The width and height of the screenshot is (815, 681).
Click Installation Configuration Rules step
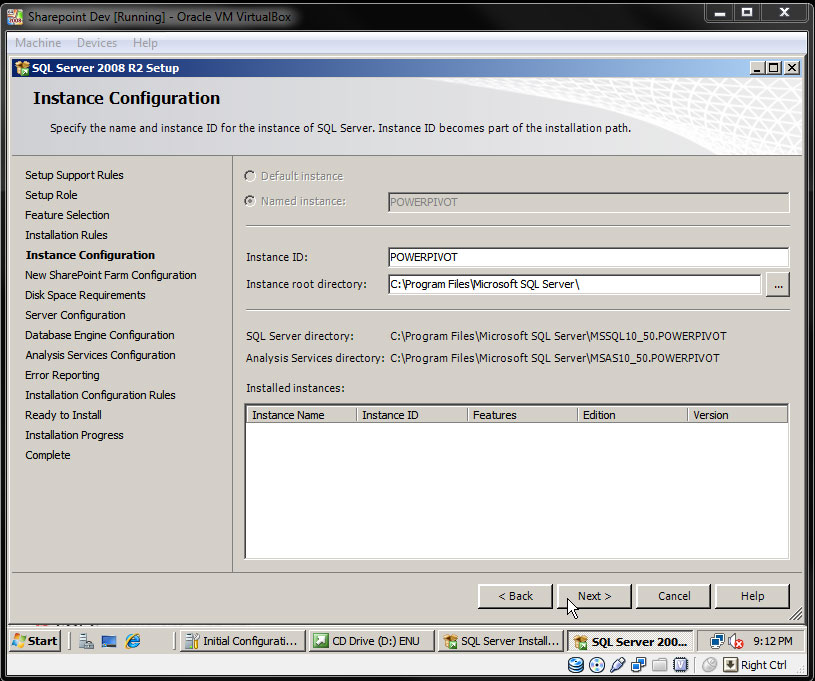(x=100, y=395)
